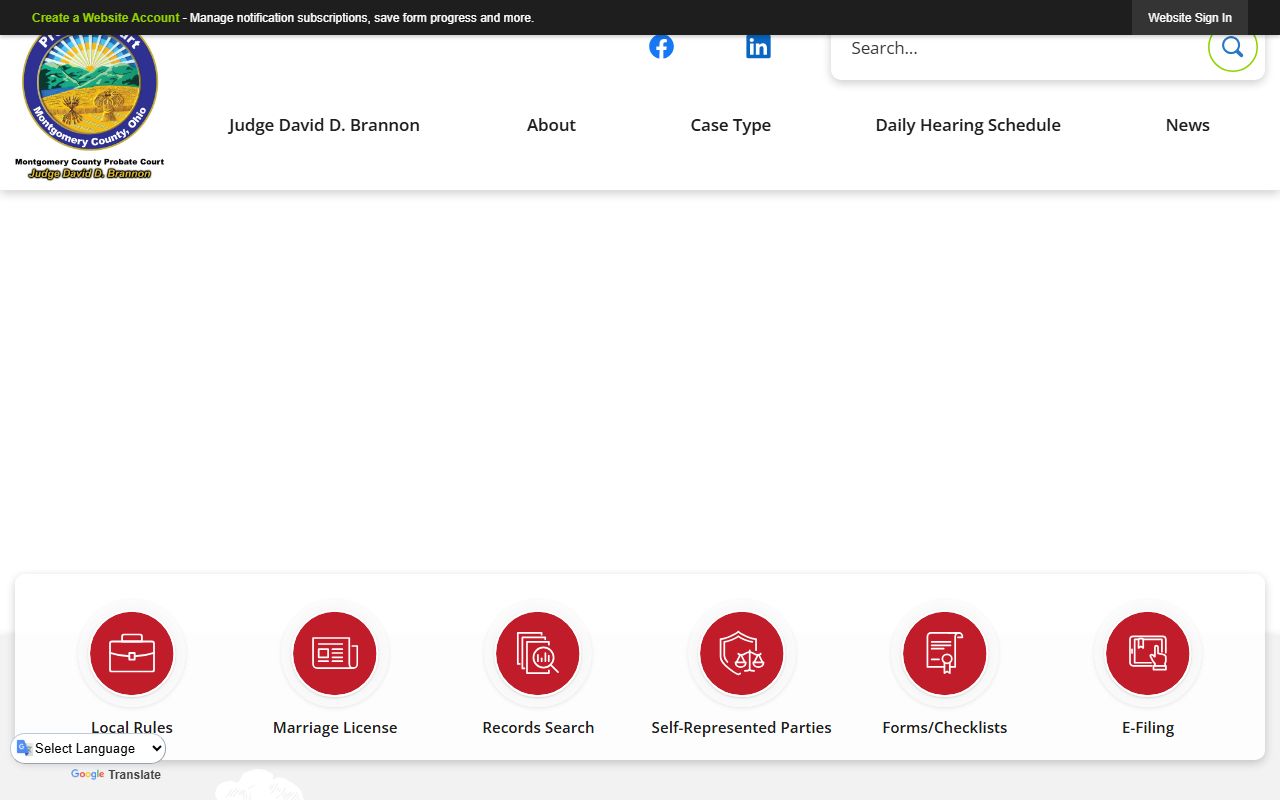Open the LinkedIn icon link
Image resolution: width=1280 pixels, height=800 pixels.
click(758, 47)
